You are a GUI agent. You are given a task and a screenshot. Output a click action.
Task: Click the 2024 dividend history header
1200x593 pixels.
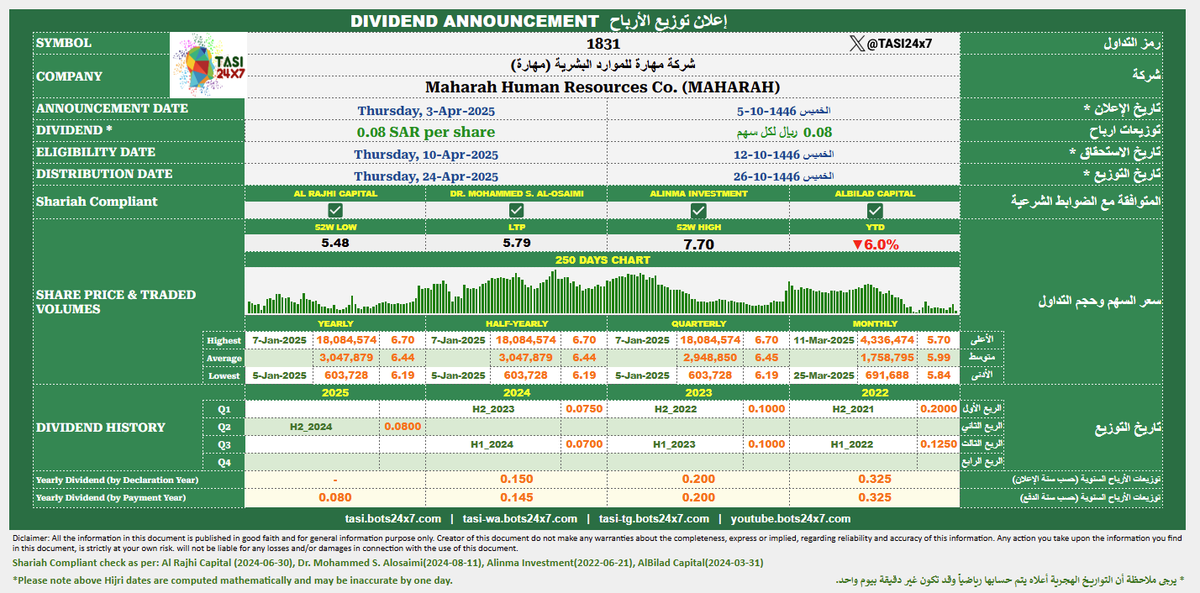pyautogui.click(x=515, y=393)
